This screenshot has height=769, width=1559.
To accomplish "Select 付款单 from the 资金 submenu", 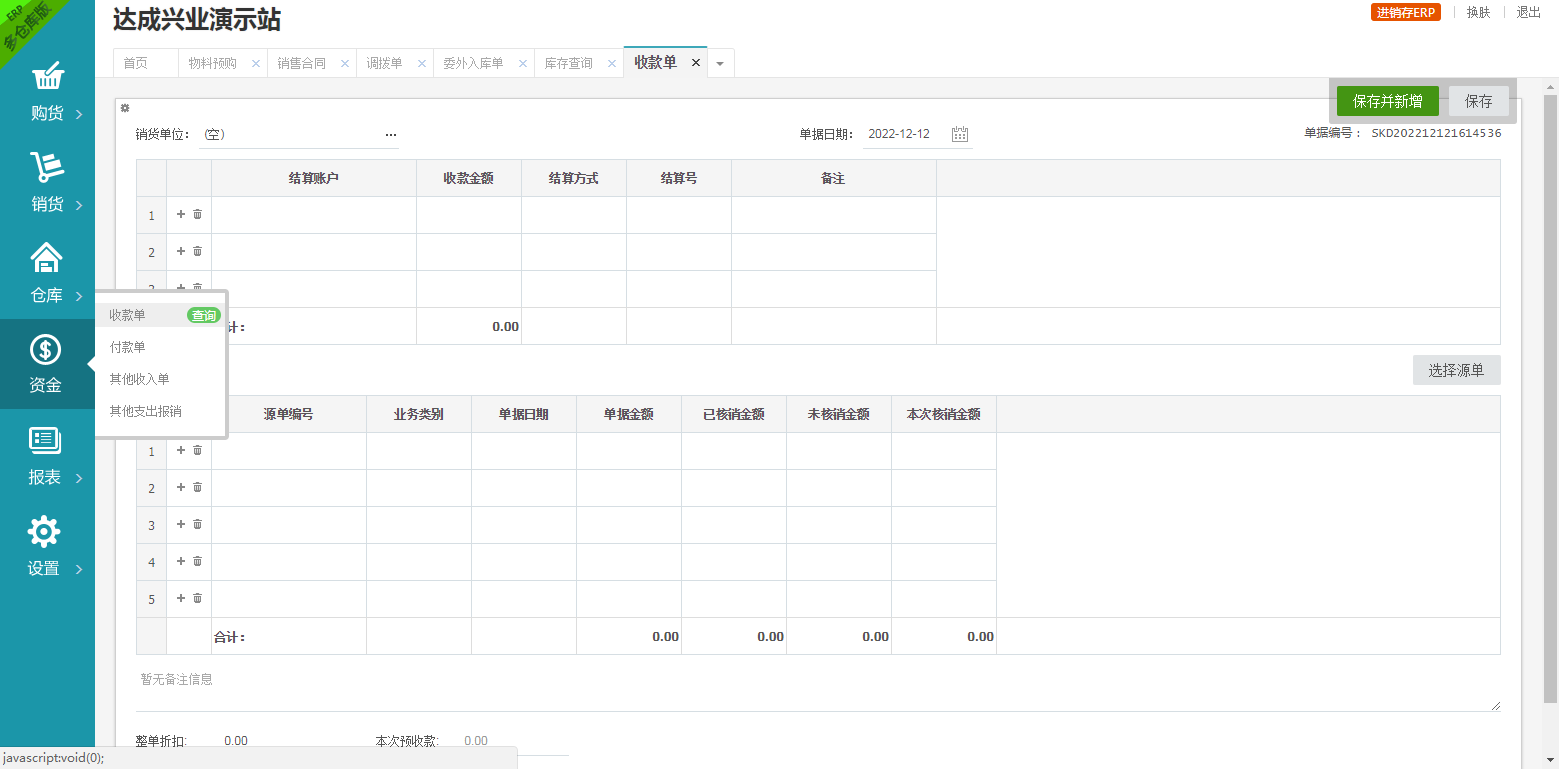I will 127,347.
